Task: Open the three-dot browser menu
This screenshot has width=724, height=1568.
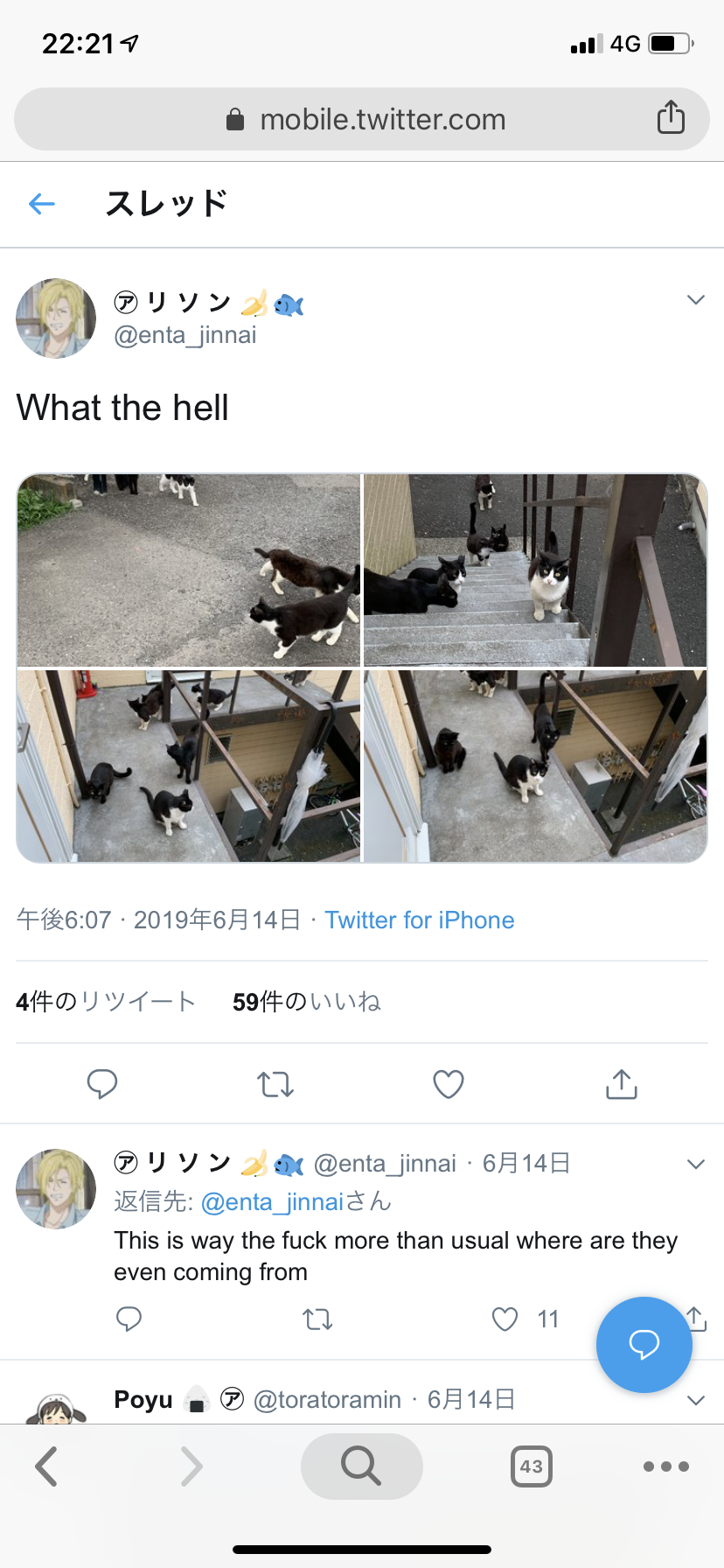Action: coord(666,1466)
